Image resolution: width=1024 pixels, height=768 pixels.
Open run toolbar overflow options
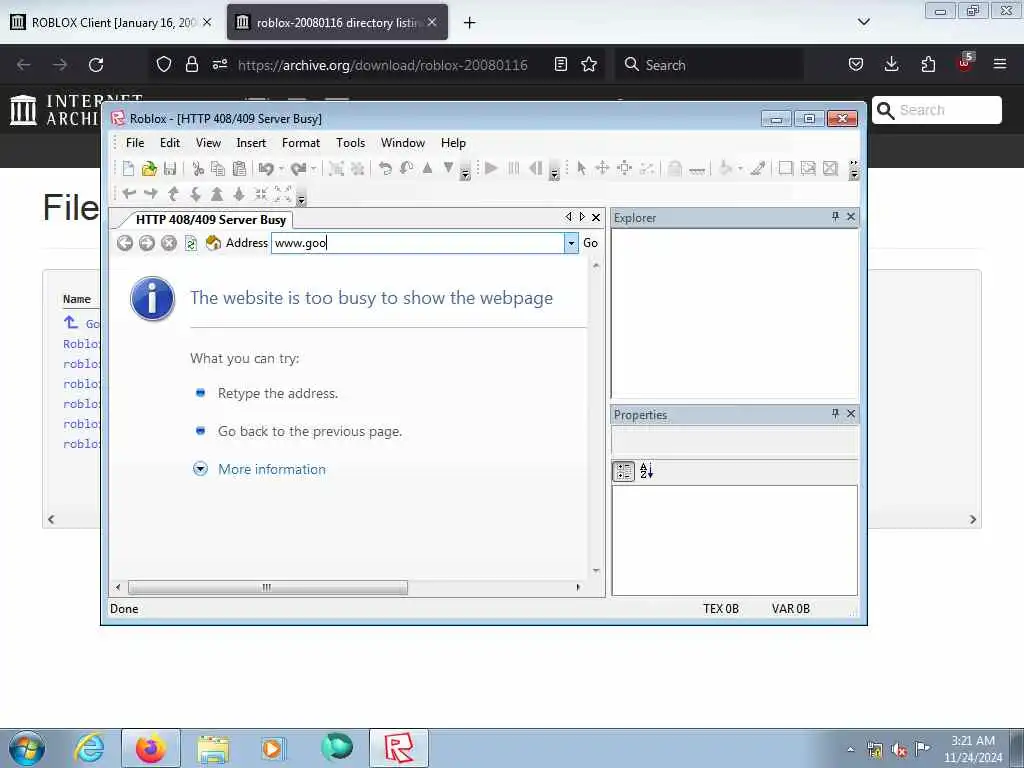(554, 171)
